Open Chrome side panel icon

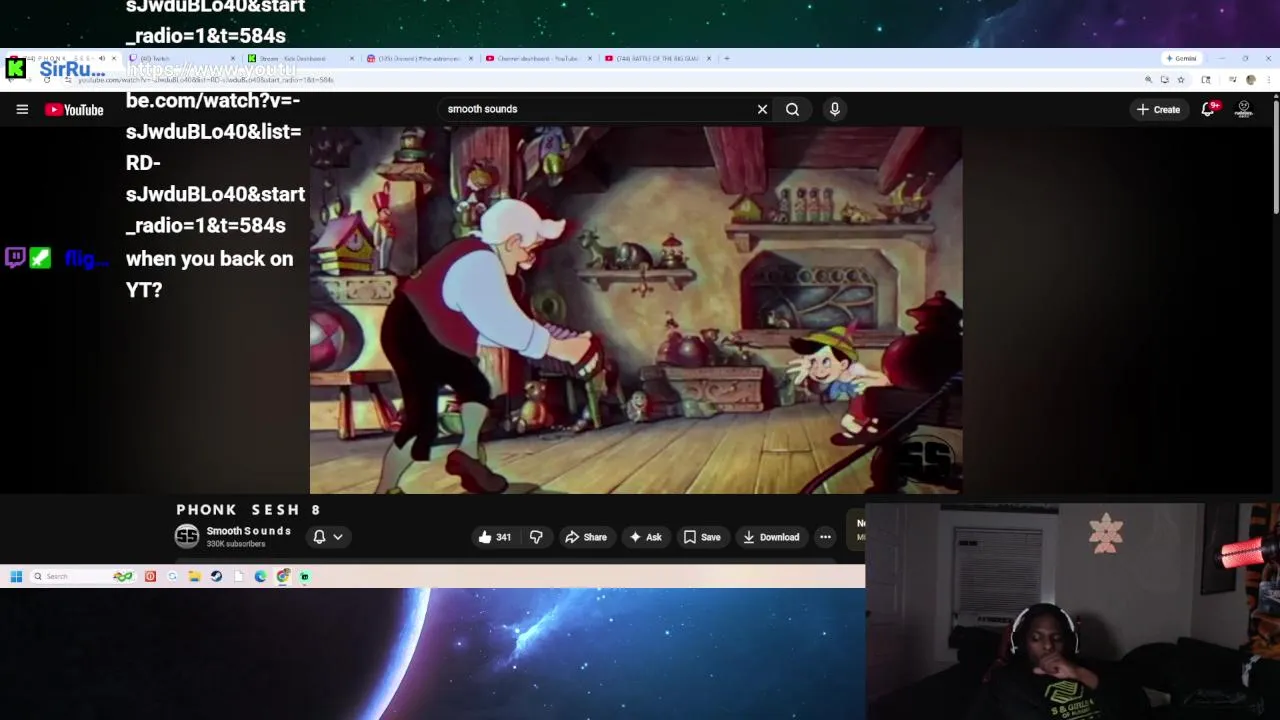tap(1206, 79)
